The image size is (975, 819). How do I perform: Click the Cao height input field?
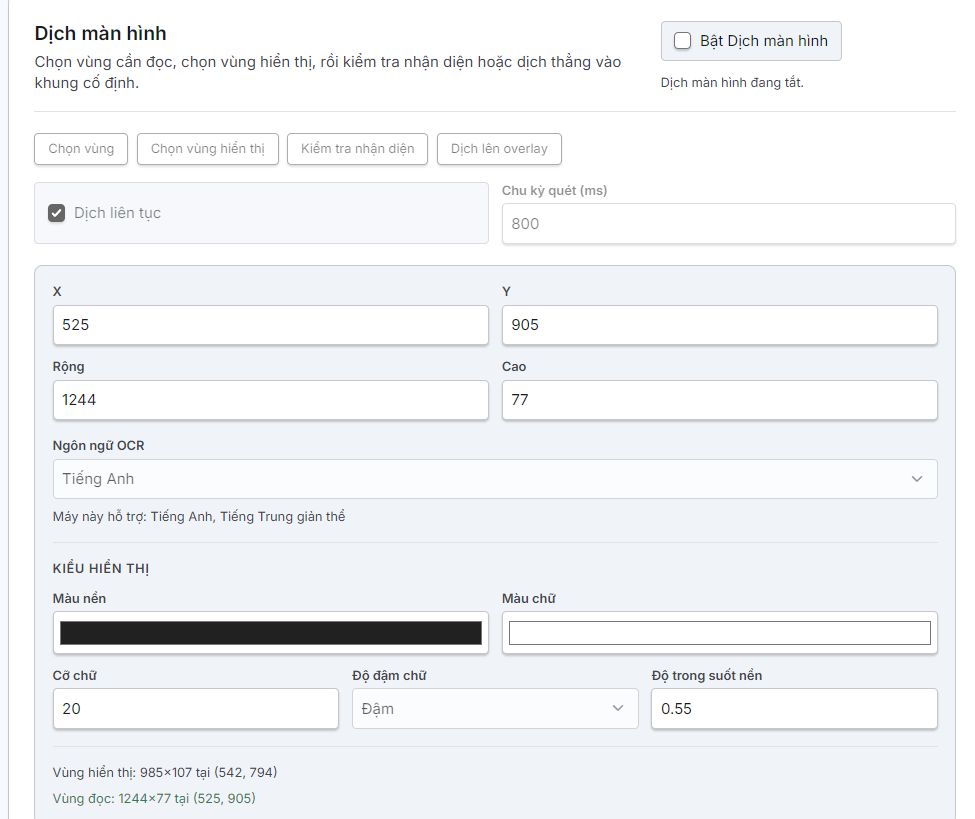tap(719, 400)
